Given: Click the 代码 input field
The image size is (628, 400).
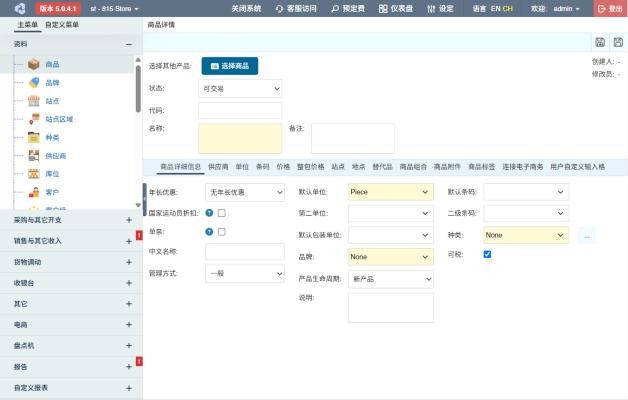Looking at the screenshot, I should [x=240, y=111].
